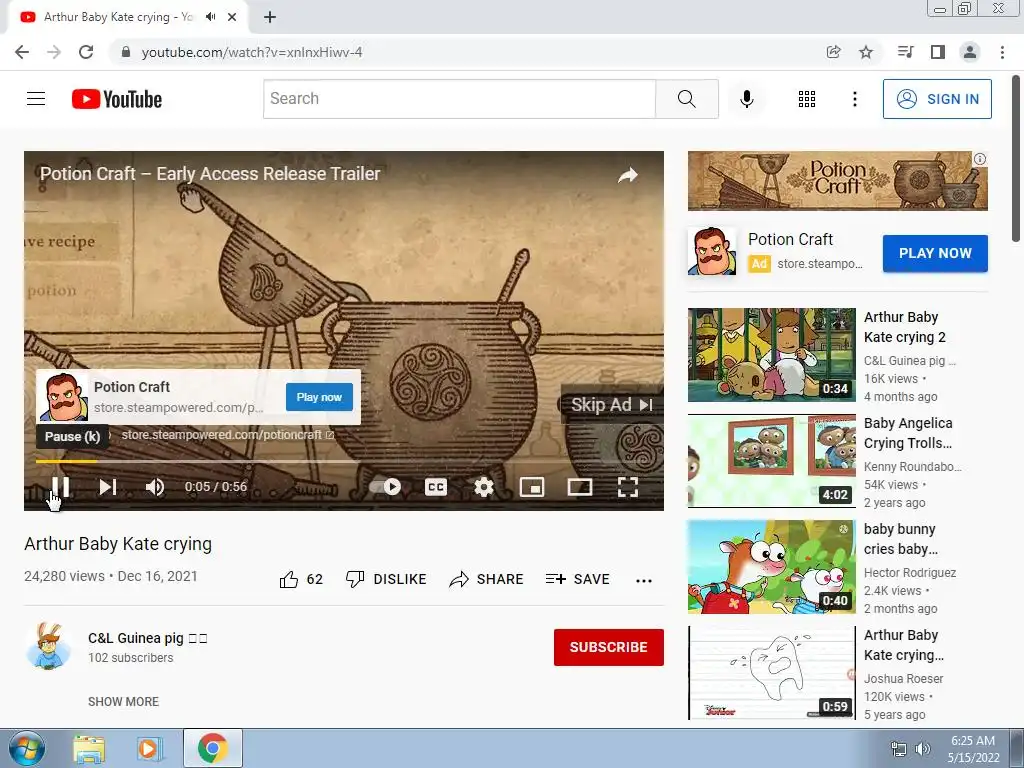This screenshot has height=768, width=1024.
Task: Open YouTube settings three-dot menu
Action: [854, 99]
